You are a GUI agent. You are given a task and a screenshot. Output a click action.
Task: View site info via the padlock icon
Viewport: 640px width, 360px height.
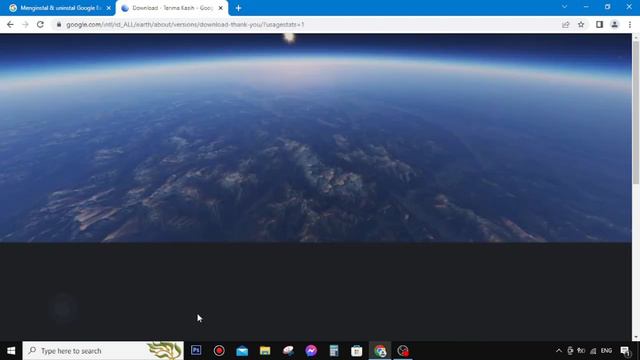coord(59,24)
